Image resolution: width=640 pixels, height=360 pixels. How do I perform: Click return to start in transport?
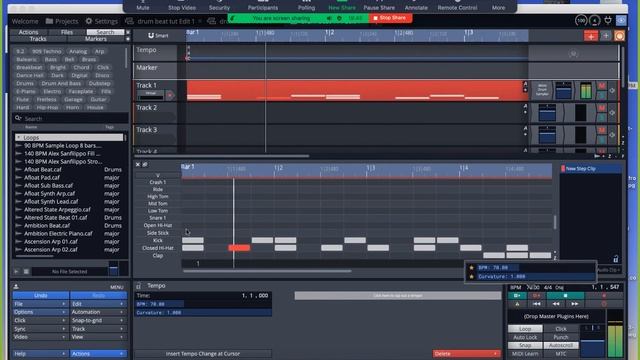(536, 304)
